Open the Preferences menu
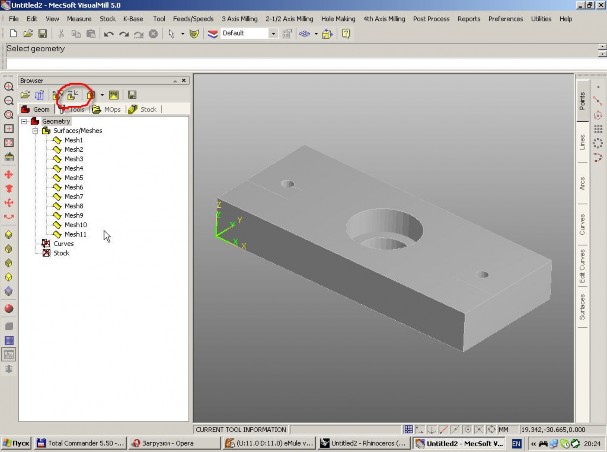The image size is (607, 452). (506, 19)
